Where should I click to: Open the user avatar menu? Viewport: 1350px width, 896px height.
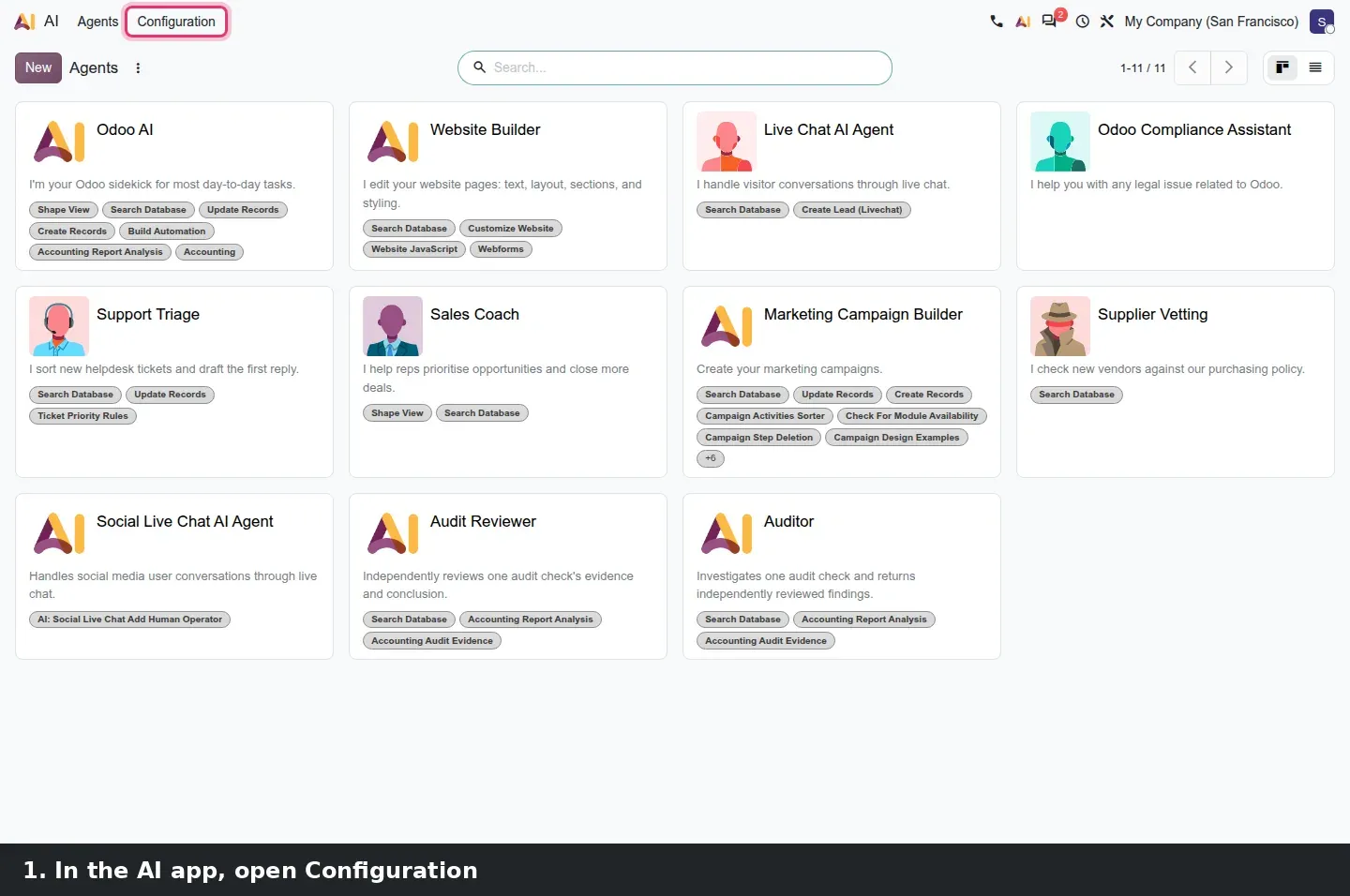point(1322,21)
